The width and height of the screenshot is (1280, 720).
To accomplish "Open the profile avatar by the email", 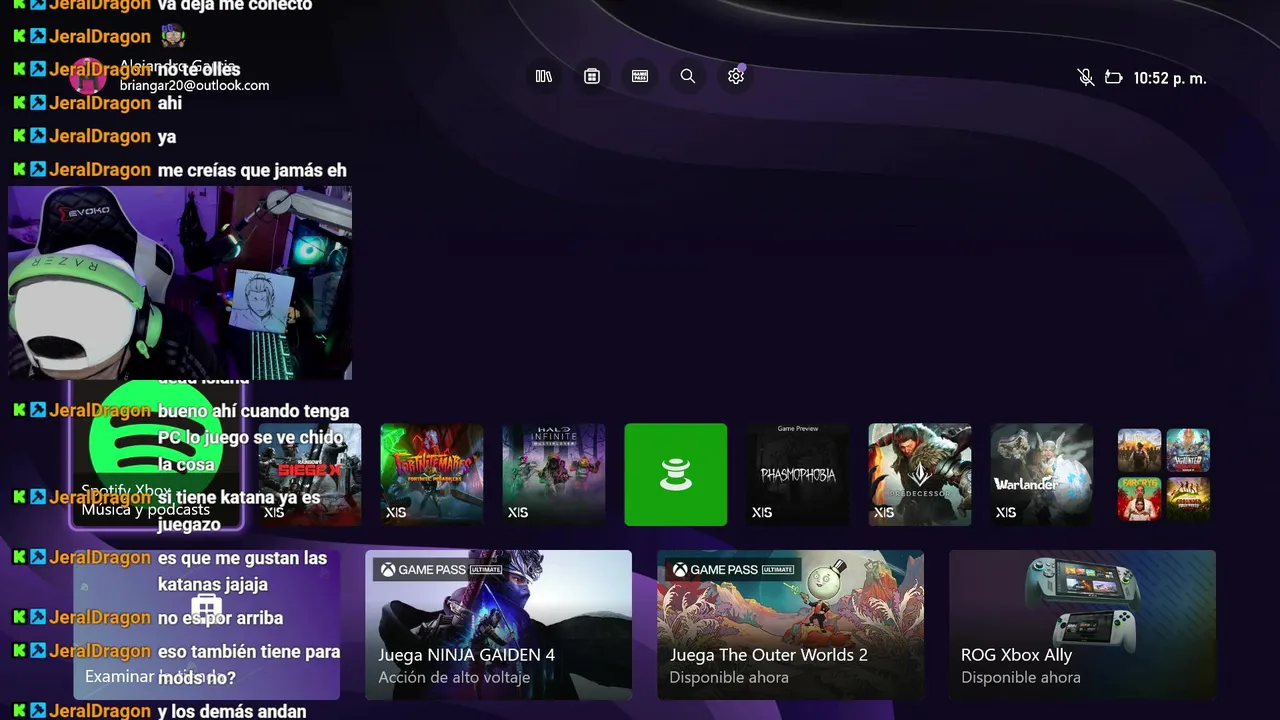I will click(x=88, y=76).
